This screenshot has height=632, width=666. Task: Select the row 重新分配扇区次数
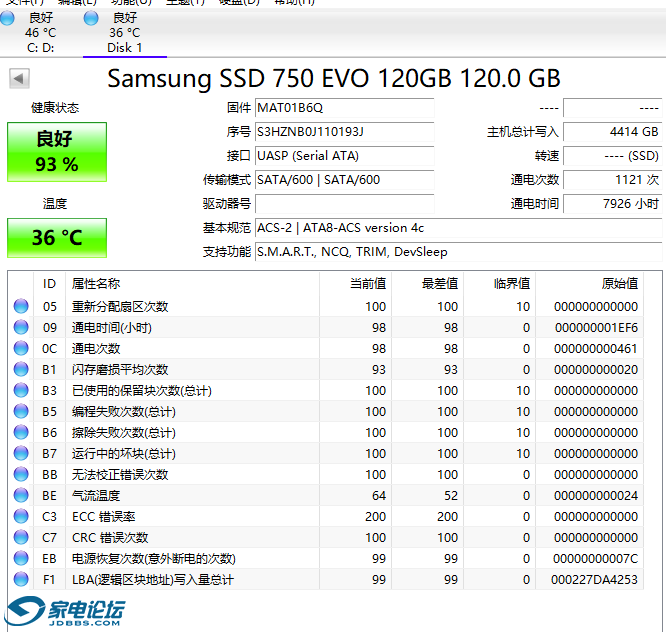coord(326,306)
